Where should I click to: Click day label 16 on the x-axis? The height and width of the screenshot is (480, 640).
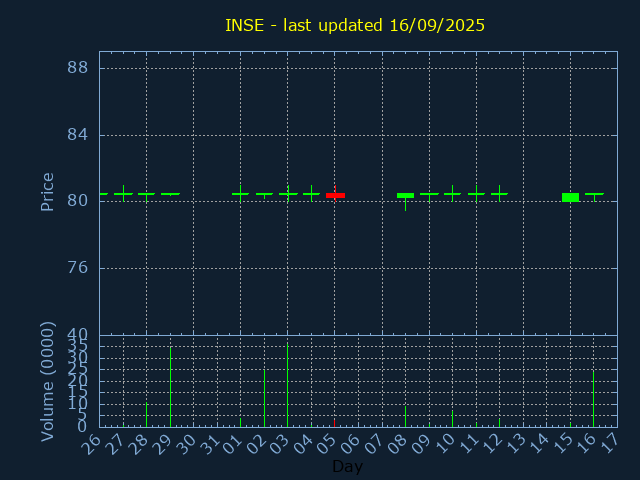point(586,443)
